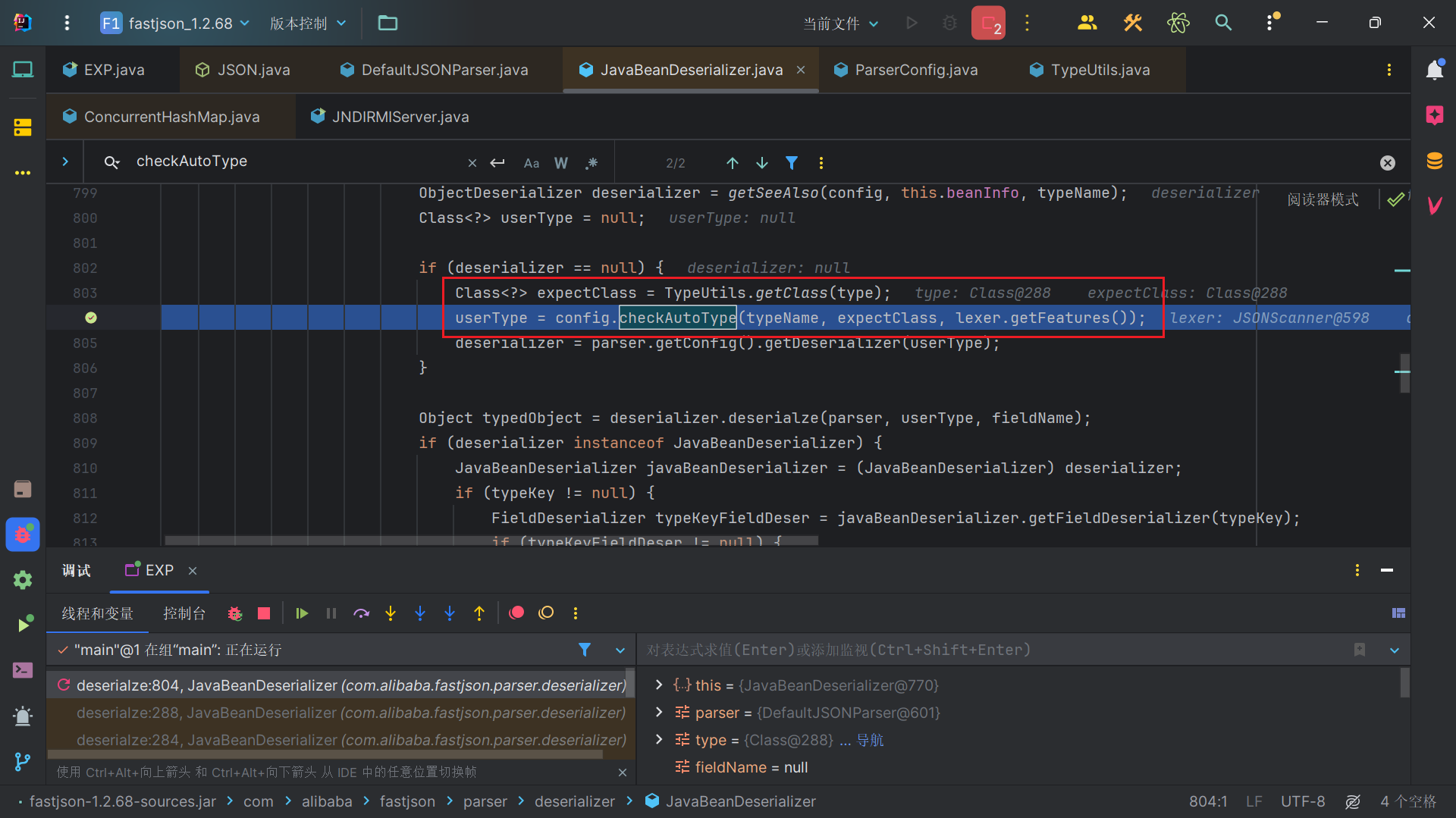Open the thread selector dropdown chevron

(x=620, y=650)
